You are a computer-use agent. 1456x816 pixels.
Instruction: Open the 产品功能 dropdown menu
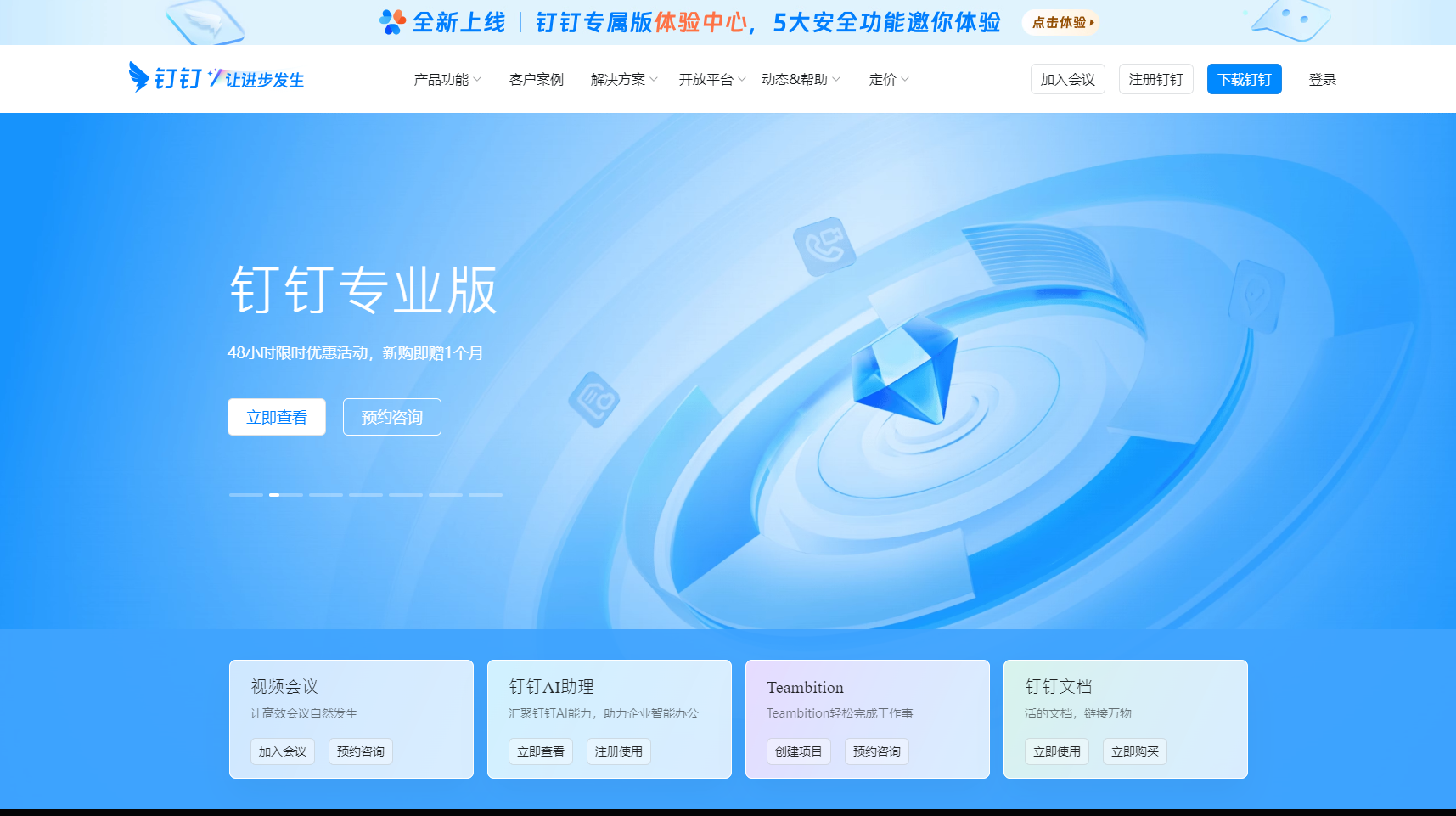447,79
